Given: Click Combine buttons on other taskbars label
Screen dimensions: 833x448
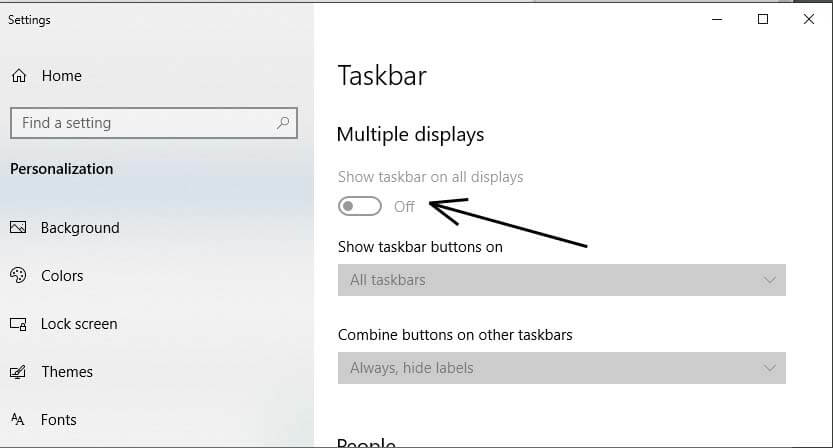Looking at the screenshot, I should [x=455, y=335].
